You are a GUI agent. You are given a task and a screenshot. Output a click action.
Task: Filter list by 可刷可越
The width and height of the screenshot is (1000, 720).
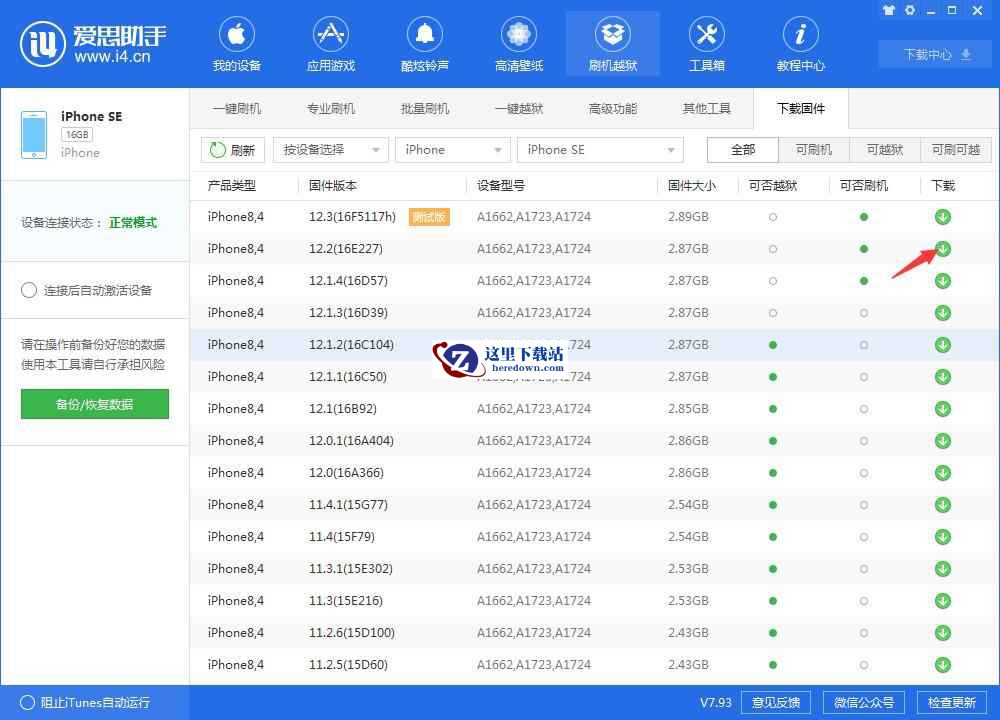point(956,150)
